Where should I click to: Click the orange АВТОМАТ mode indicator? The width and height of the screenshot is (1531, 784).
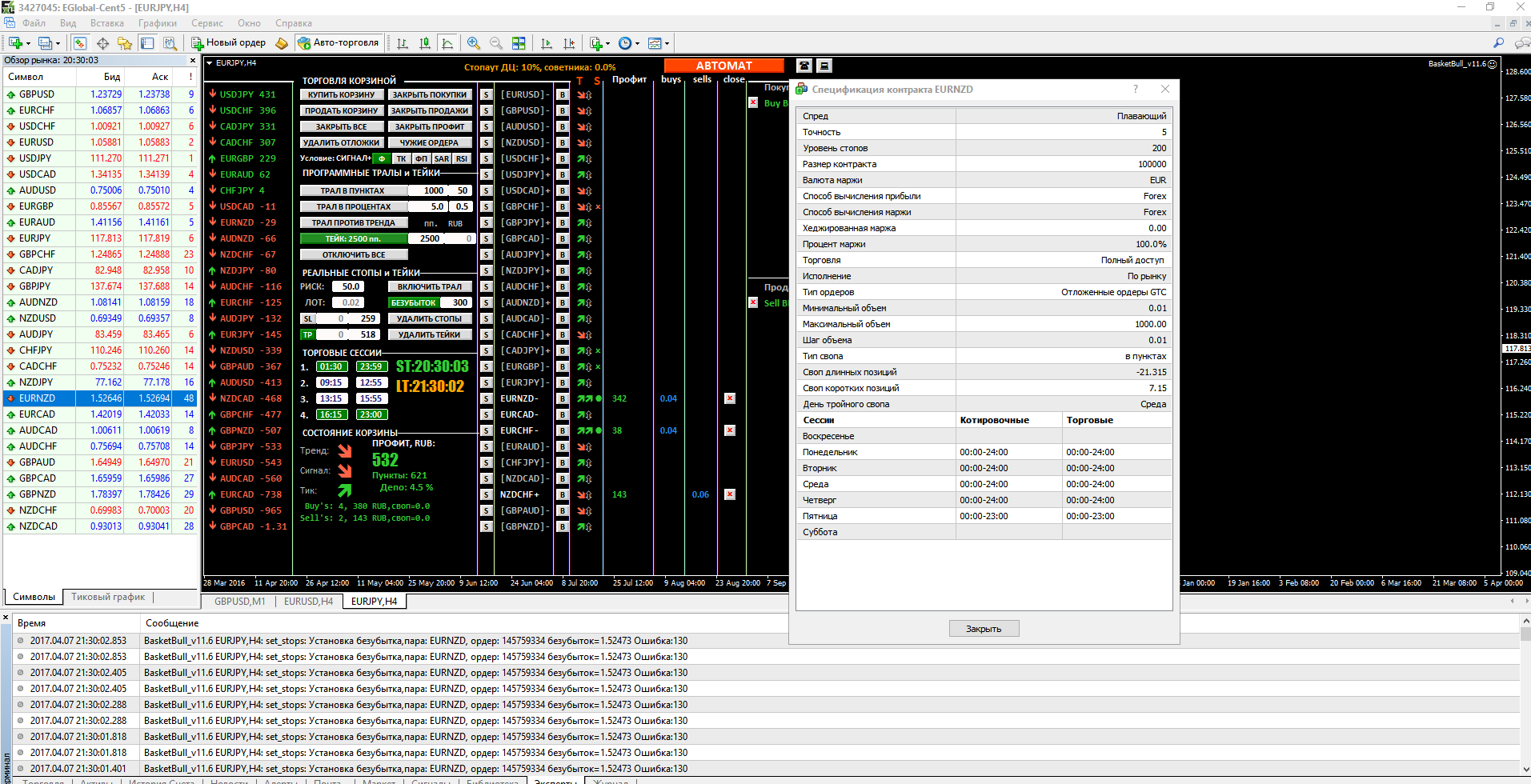coord(723,66)
